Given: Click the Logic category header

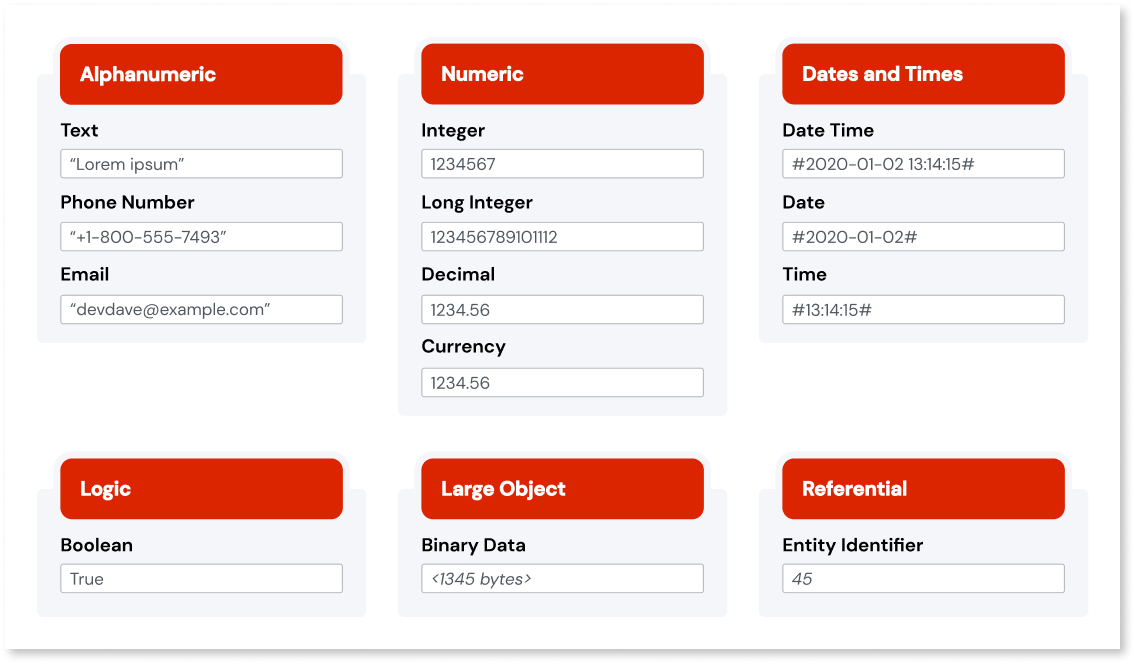Looking at the screenshot, I should [200, 489].
